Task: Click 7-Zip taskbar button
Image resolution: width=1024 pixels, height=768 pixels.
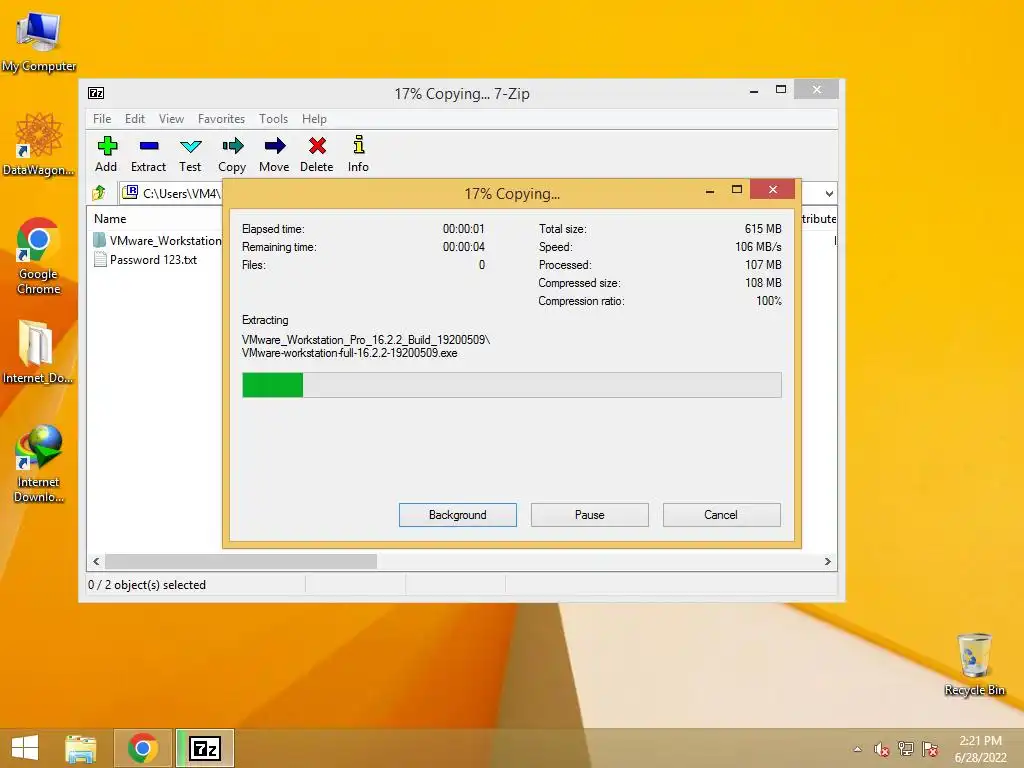Action: (x=204, y=748)
